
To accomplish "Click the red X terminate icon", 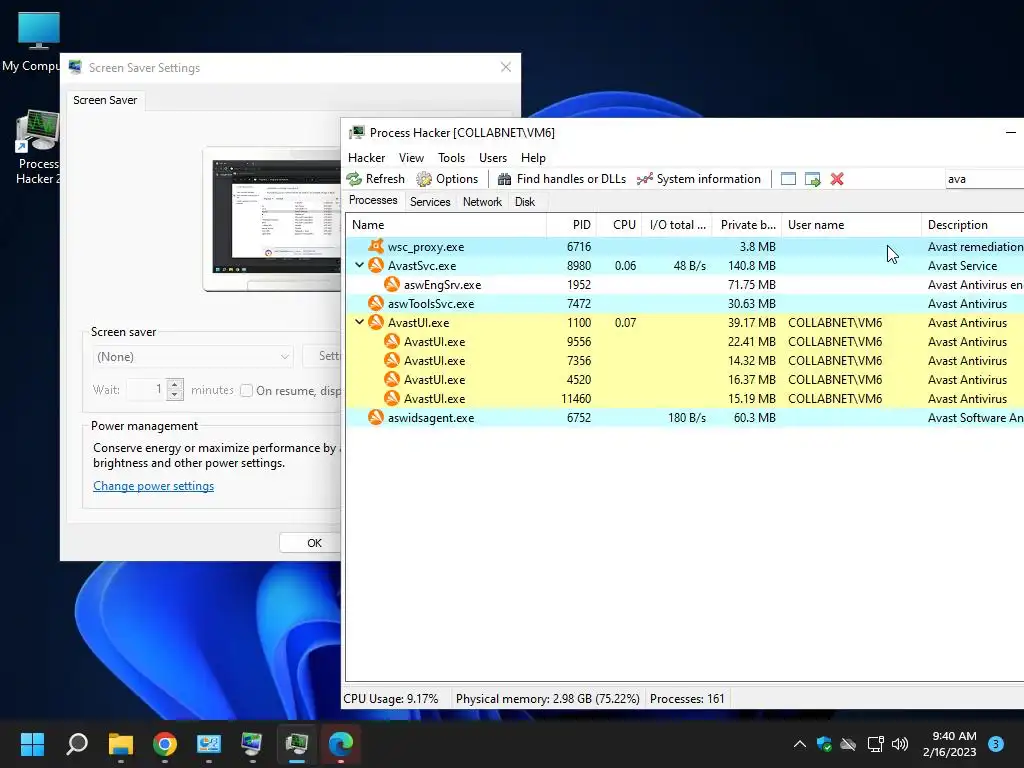I will [837, 179].
